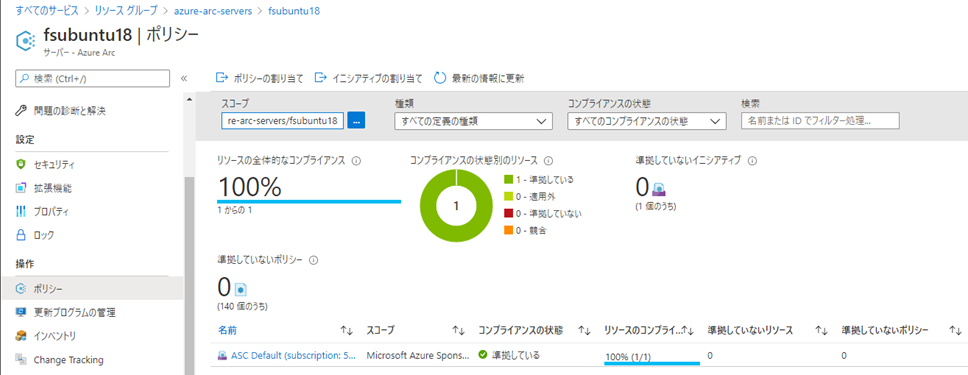968x375 pixels.
Task: Click info icon beside コンプライアンスの状態別のリソース
Action: click(x=548, y=161)
